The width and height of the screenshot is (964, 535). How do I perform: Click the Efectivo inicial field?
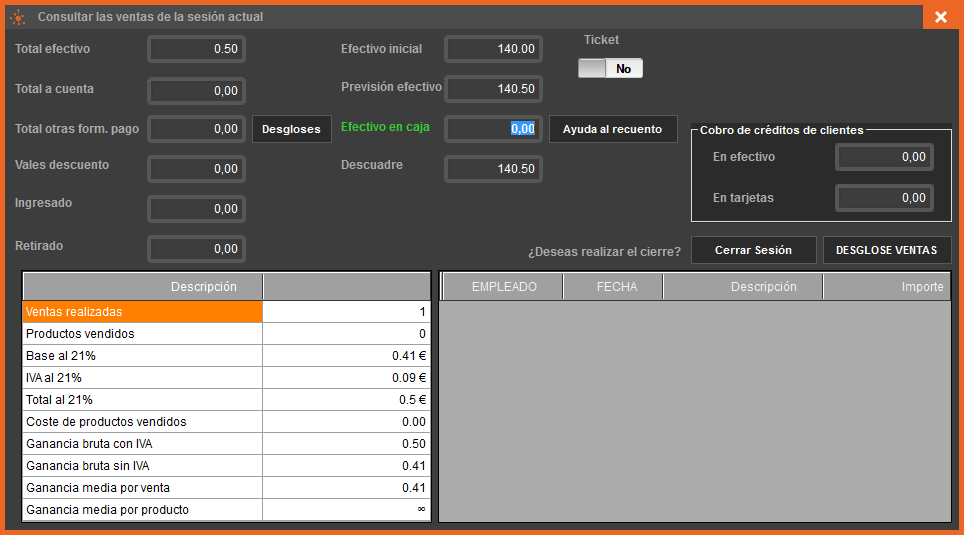tap(493, 49)
